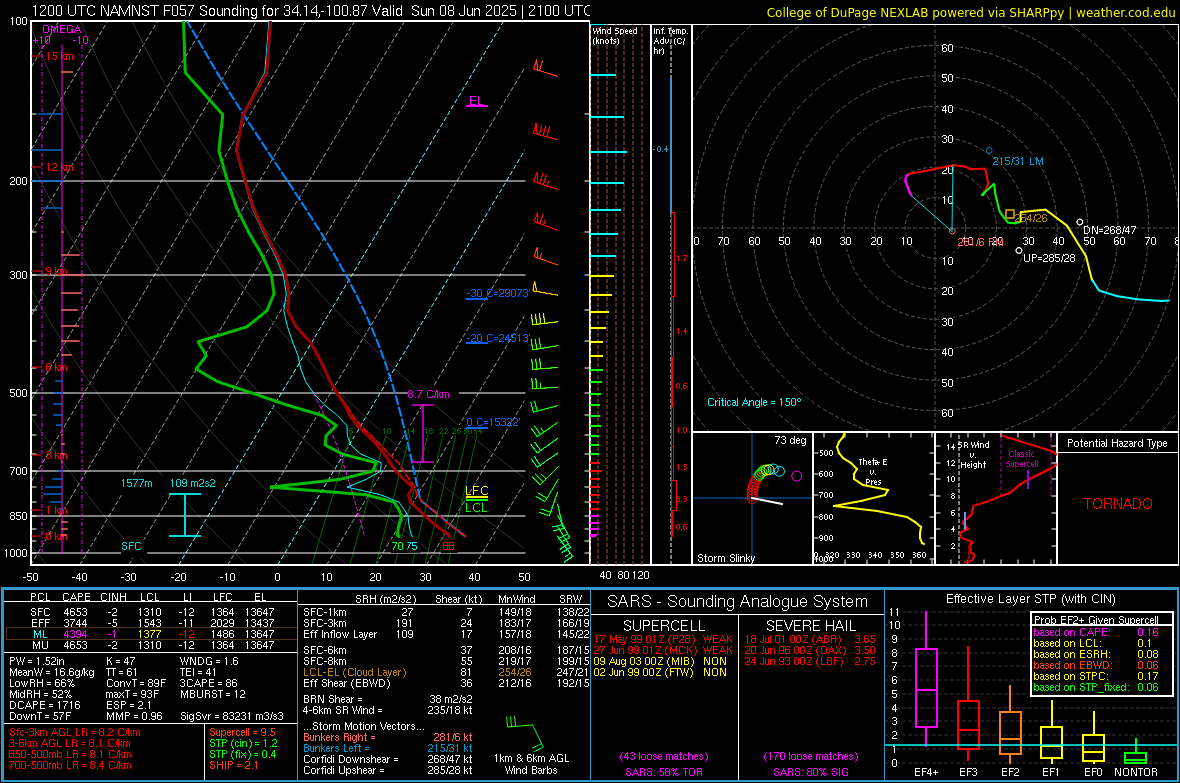
Task: Click the magenta EL marker label
Action: tap(476, 101)
